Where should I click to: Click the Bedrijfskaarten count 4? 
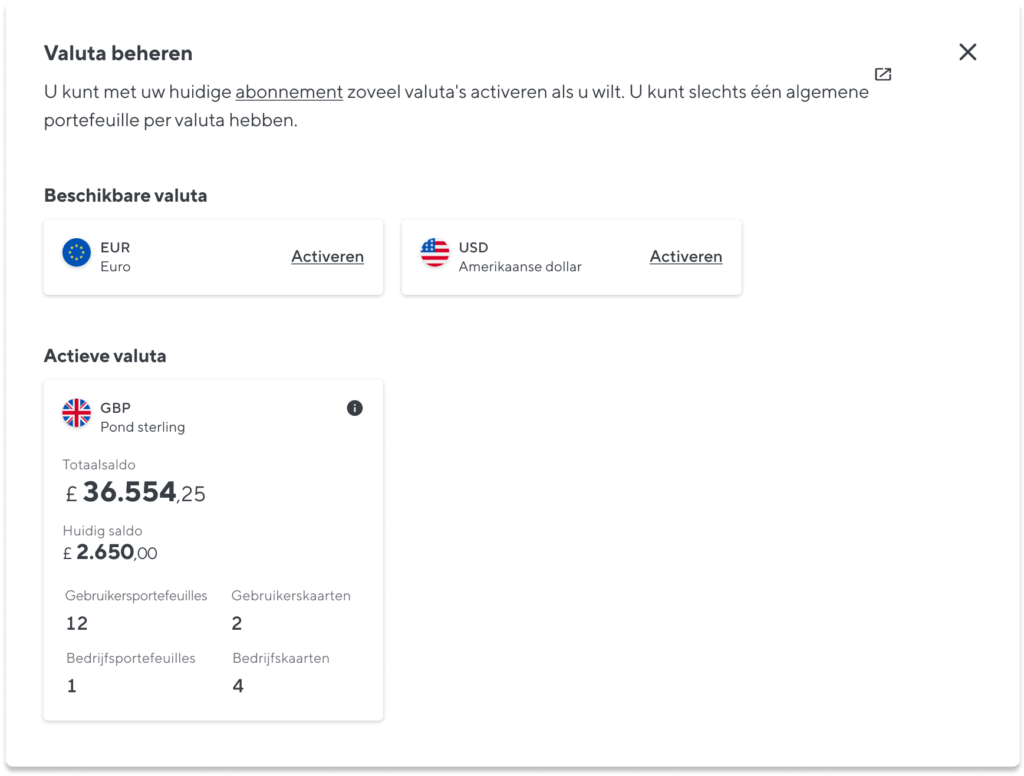pos(238,686)
